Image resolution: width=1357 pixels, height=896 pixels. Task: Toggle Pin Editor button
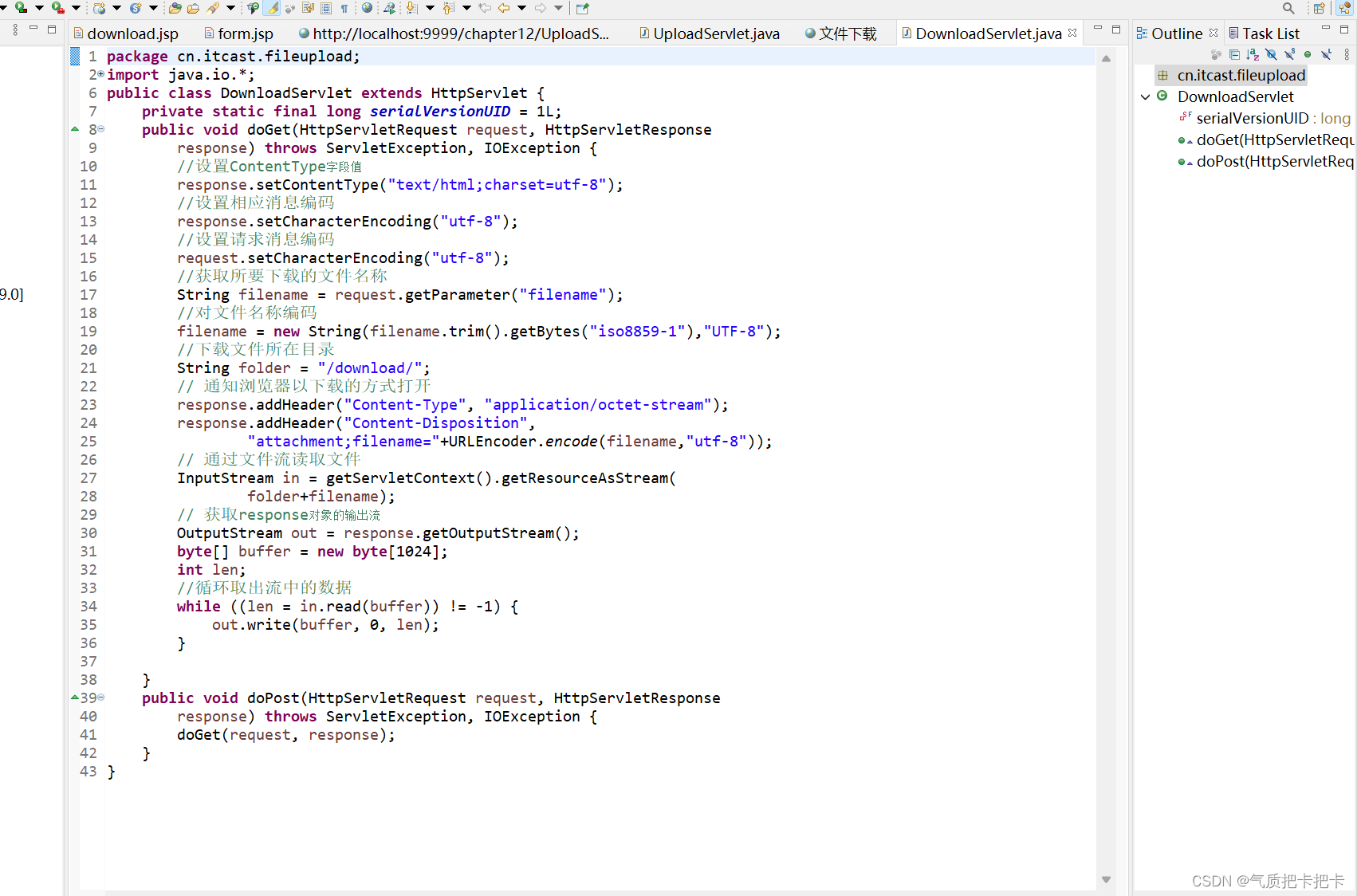click(583, 8)
